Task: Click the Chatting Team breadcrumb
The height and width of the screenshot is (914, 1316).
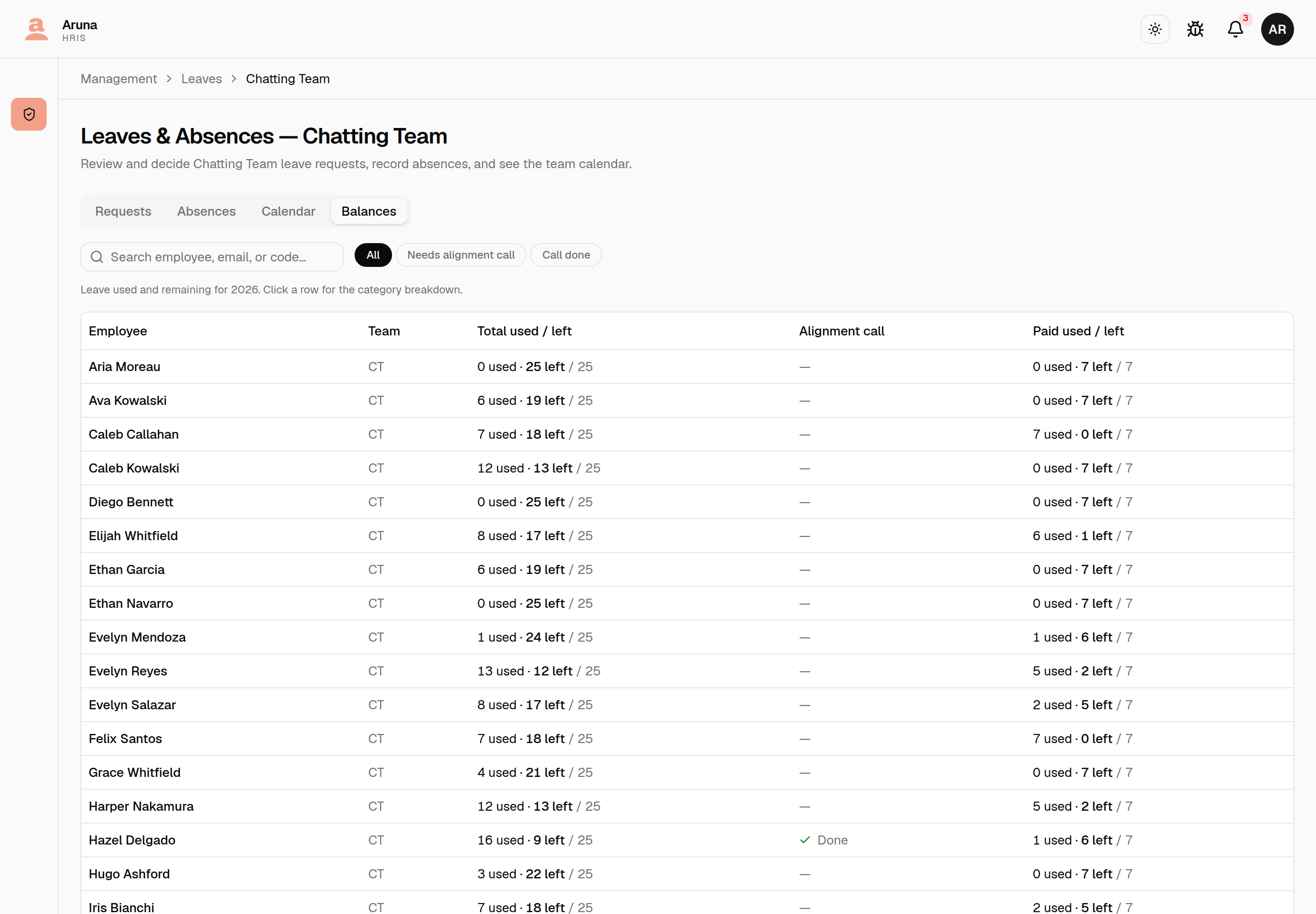Action: (287, 79)
